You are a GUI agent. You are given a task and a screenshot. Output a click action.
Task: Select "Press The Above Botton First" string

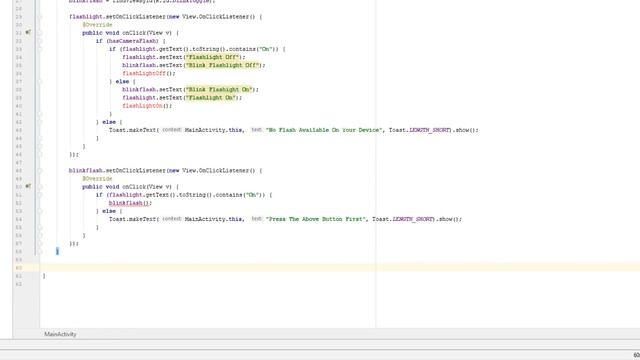tap(315, 219)
